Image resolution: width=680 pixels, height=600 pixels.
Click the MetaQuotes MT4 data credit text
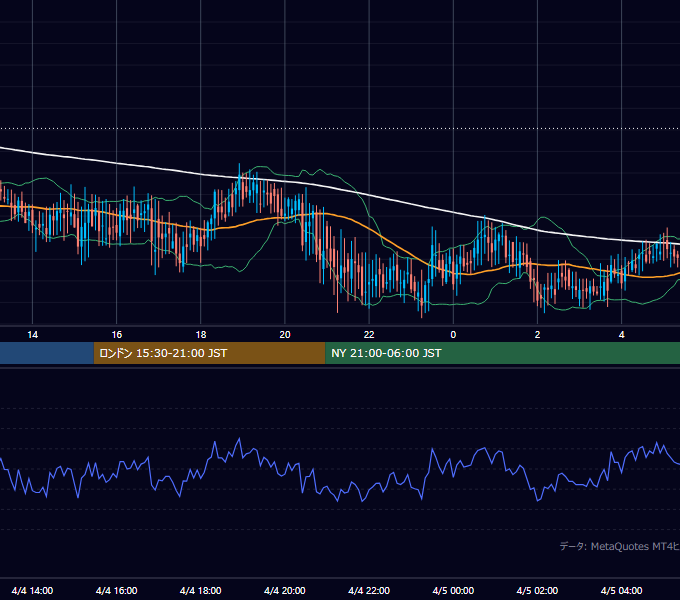click(620, 546)
